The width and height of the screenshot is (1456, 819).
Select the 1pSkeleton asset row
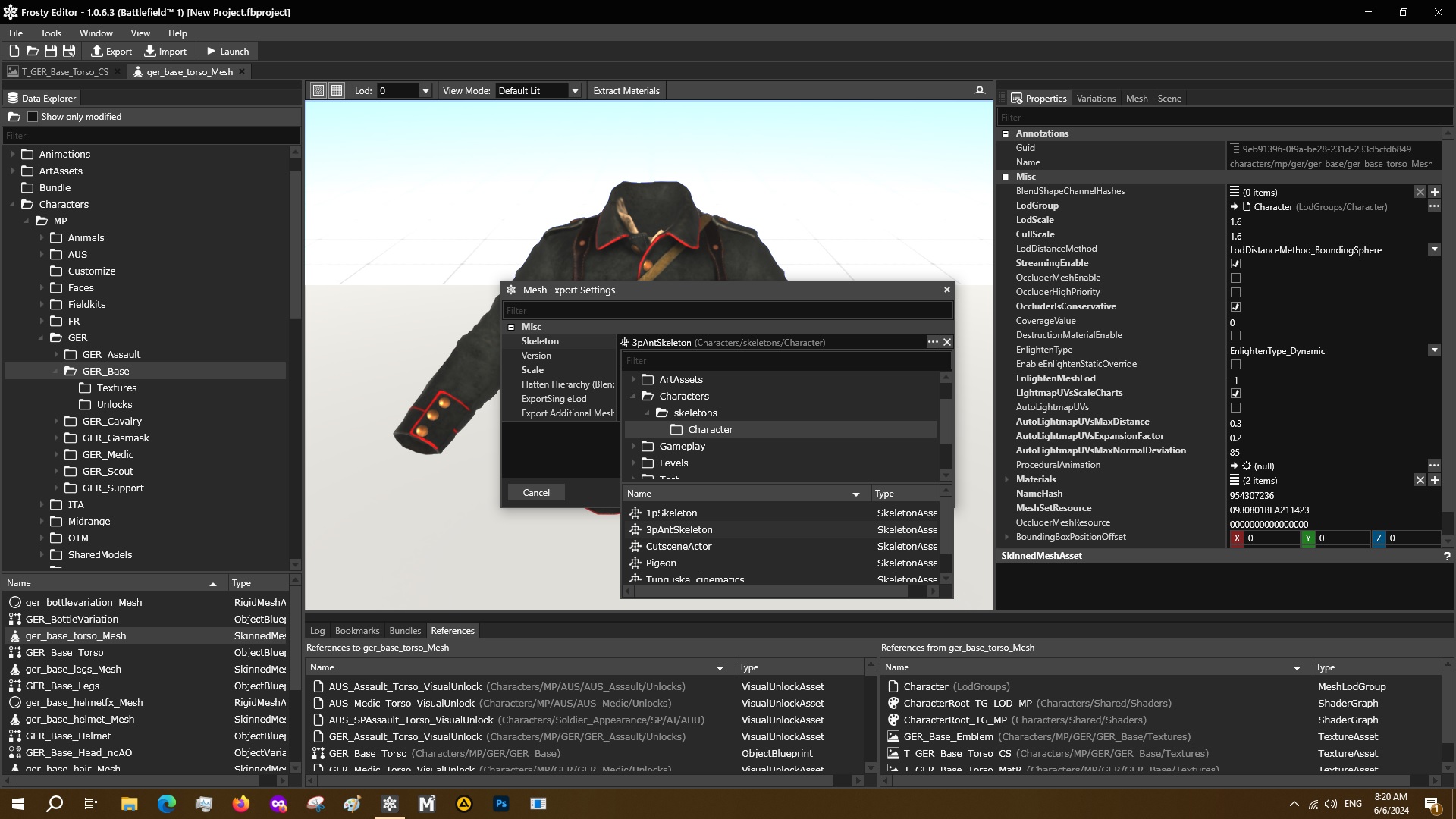pos(671,513)
